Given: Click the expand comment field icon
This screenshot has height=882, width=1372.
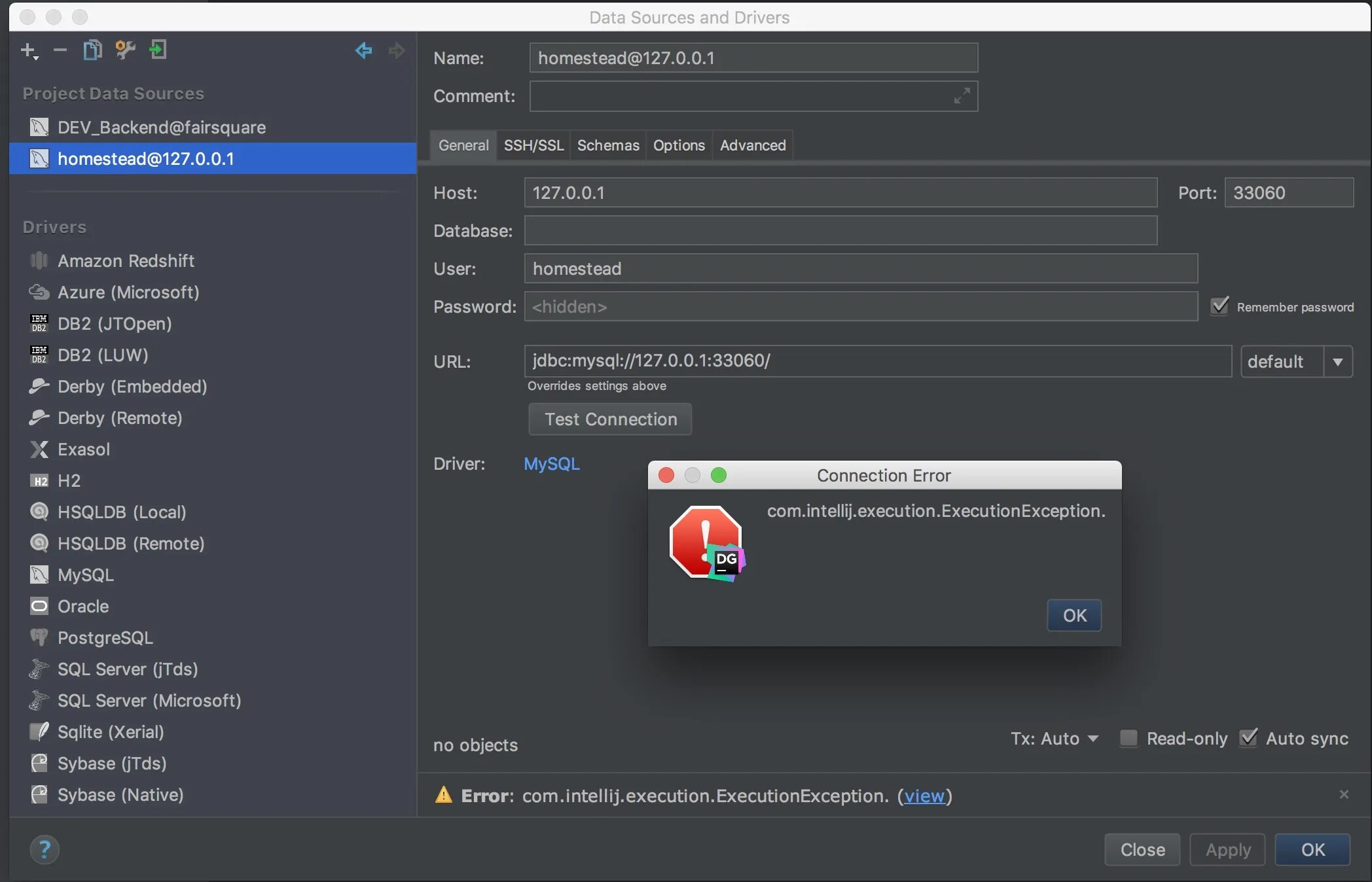Looking at the screenshot, I should (x=962, y=96).
